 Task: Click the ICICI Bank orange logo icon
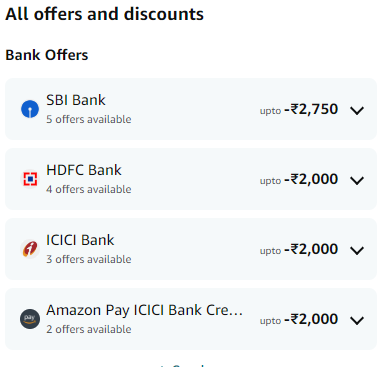click(30, 249)
